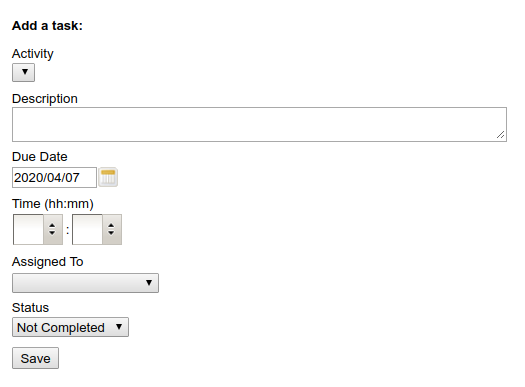The image size is (525, 387).
Task: Click the Status label text
Action: coord(30,308)
